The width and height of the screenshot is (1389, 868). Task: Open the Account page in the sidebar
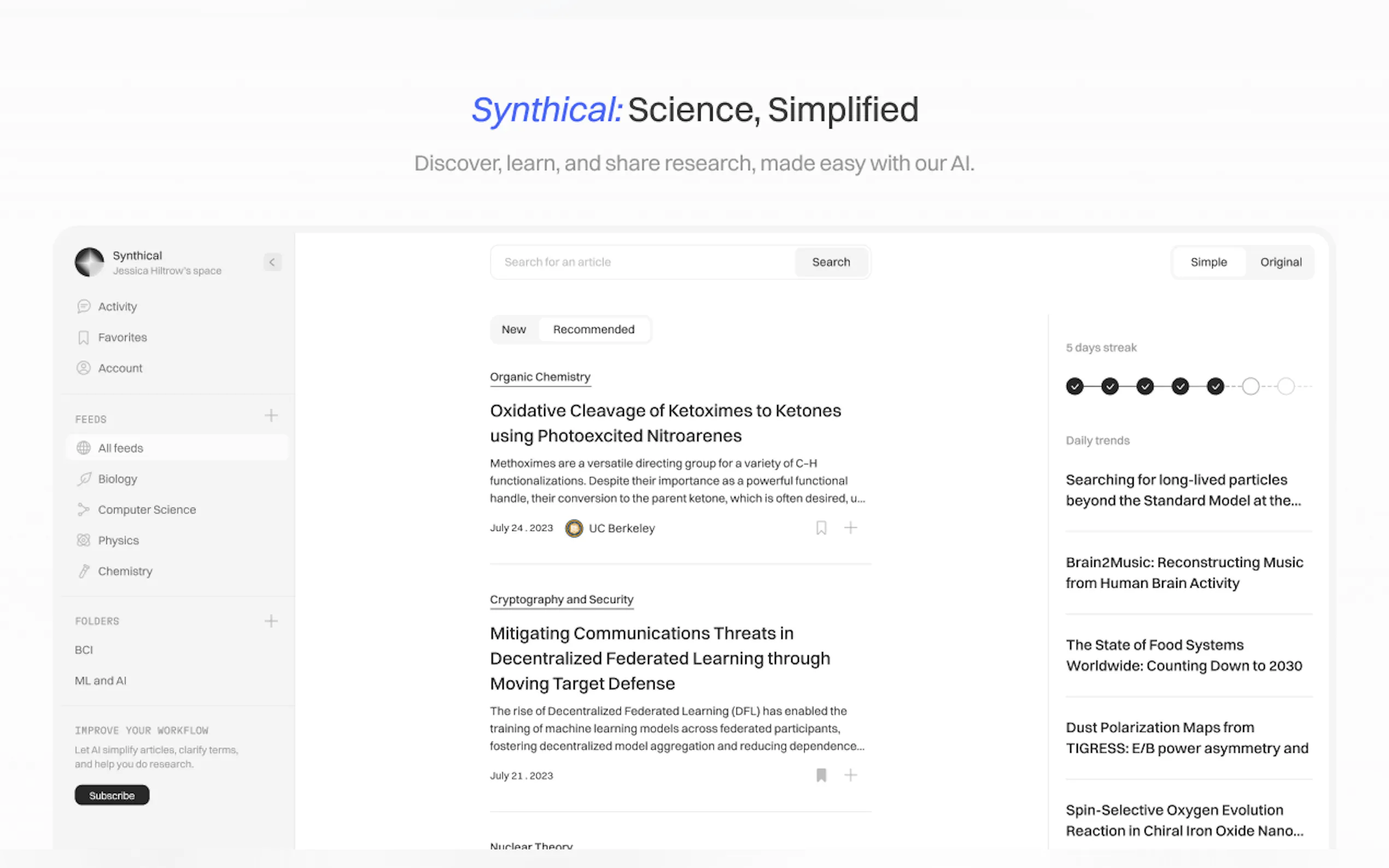(x=119, y=368)
